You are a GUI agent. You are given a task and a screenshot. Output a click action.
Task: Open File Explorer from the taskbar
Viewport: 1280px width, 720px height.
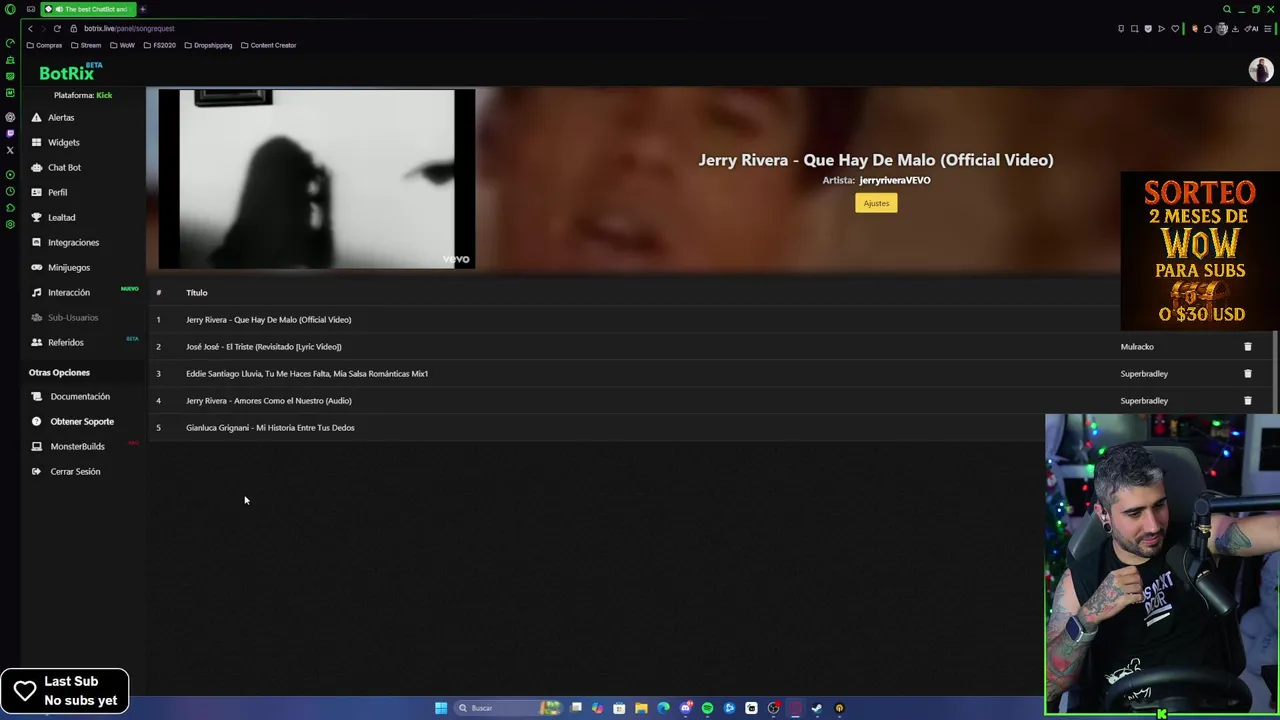coord(641,708)
